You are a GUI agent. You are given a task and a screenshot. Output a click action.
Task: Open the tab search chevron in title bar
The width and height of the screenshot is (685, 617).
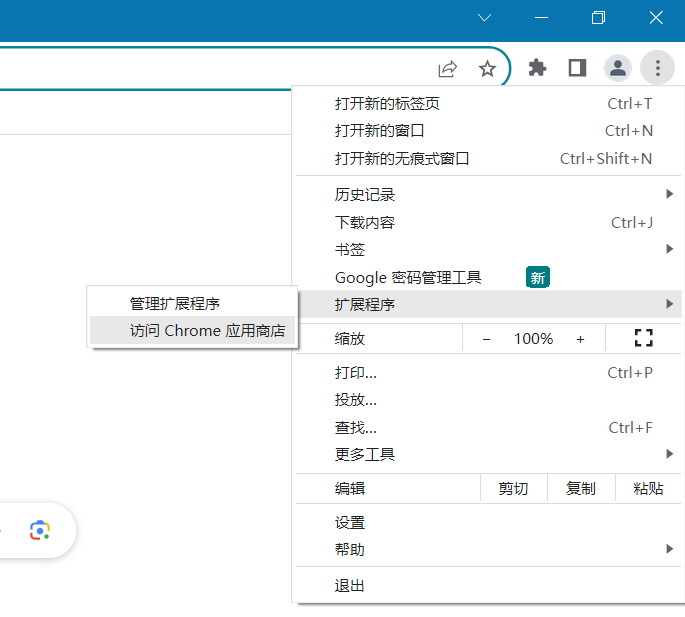[x=484, y=17]
